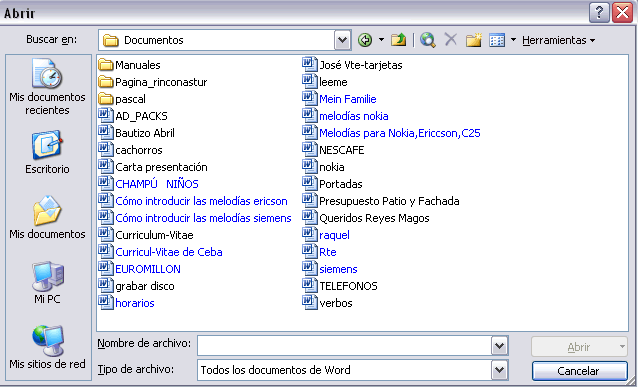Screen dimensions: 638x387
Task: Open the Views dropdown arrow
Action: tap(513, 40)
